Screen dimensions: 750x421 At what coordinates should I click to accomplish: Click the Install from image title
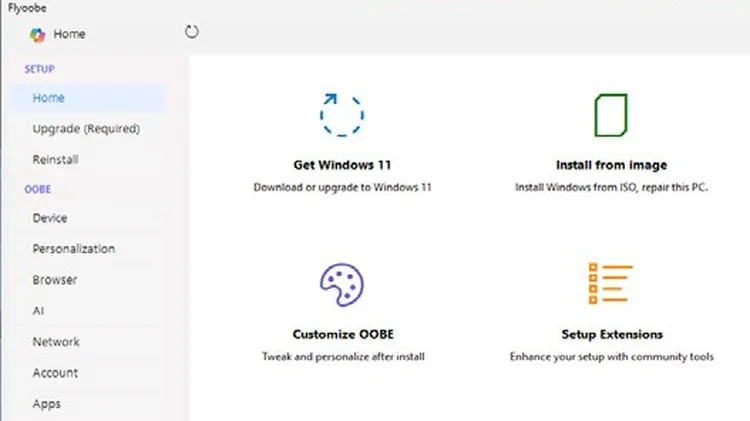point(611,165)
